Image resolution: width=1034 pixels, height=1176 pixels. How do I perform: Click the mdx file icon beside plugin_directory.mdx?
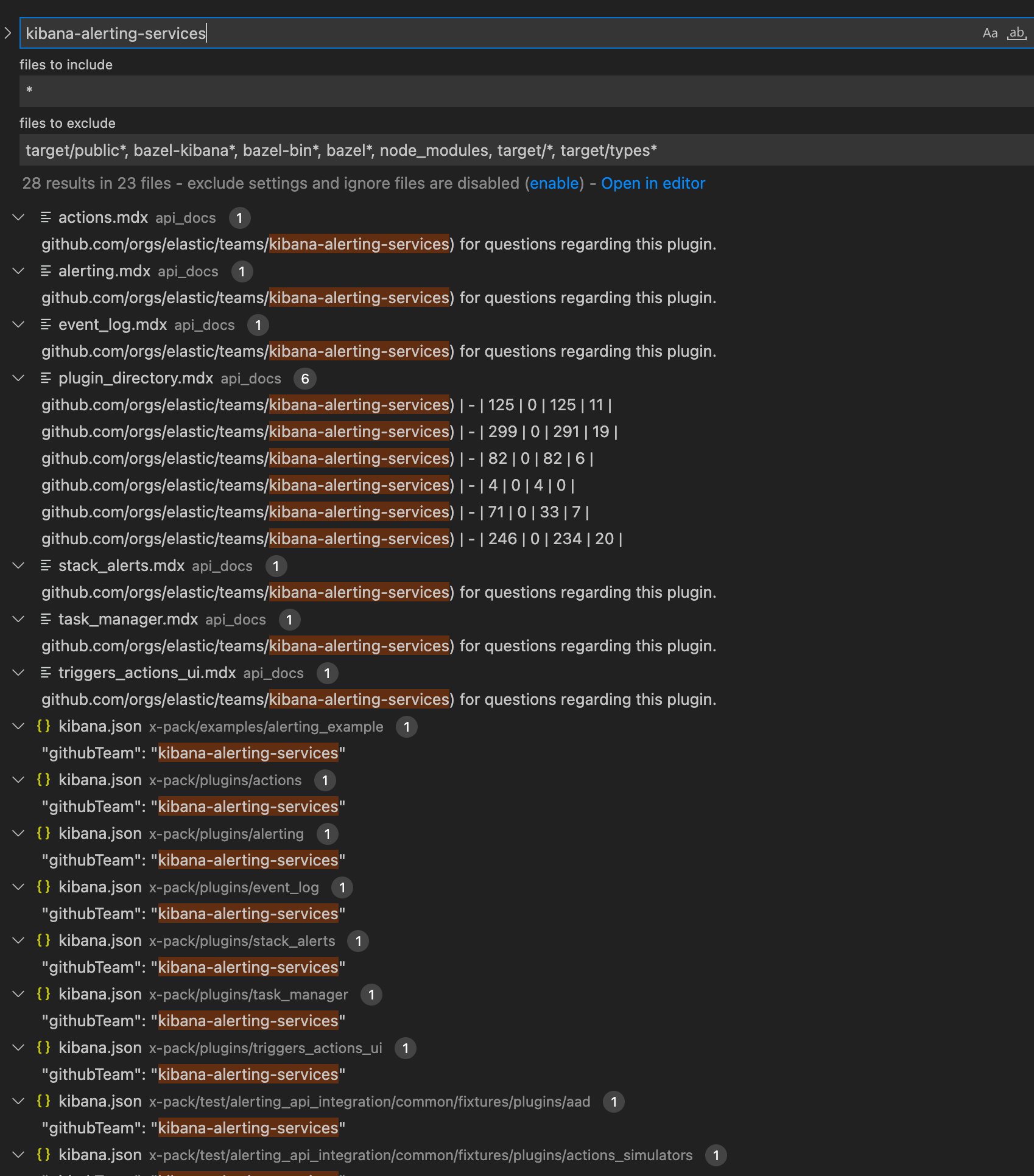(46, 378)
